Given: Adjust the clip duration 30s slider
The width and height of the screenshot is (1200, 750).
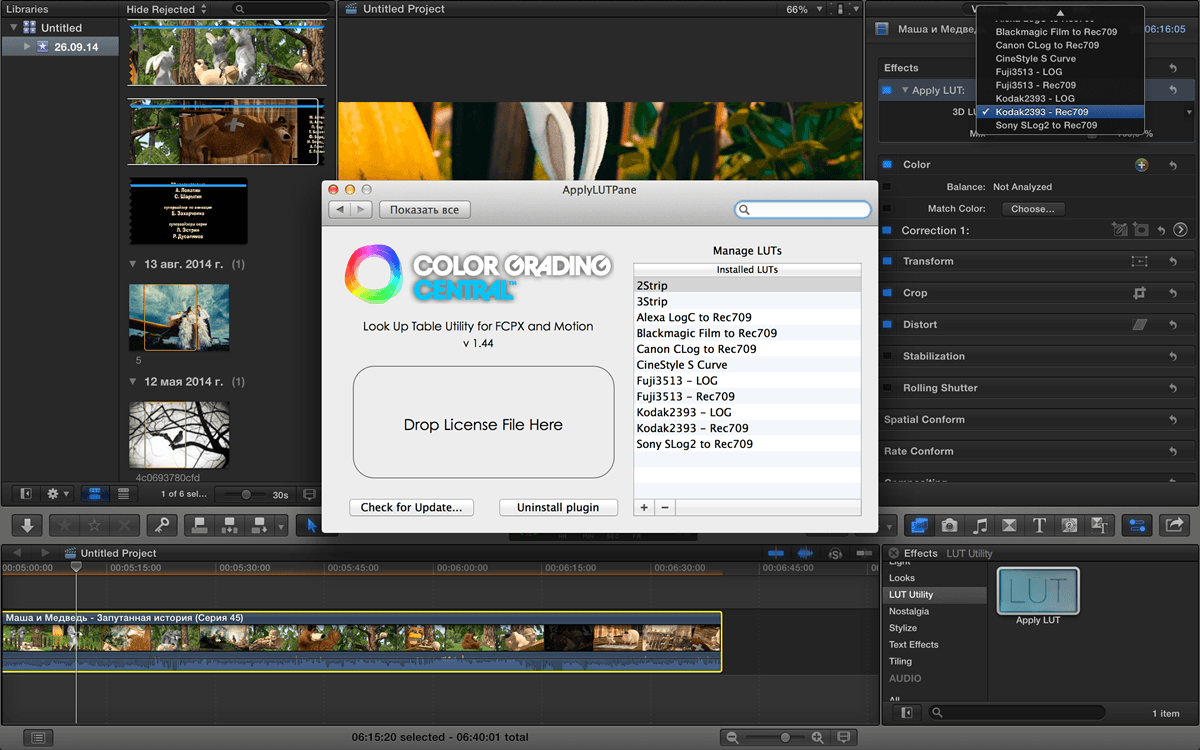Looking at the screenshot, I should pyautogui.click(x=246, y=494).
